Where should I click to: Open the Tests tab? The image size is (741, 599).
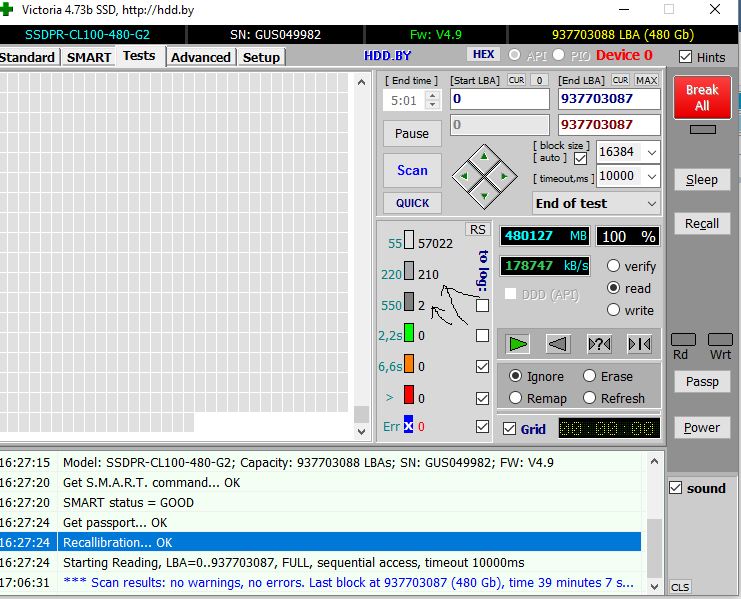pyautogui.click(x=139, y=56)
